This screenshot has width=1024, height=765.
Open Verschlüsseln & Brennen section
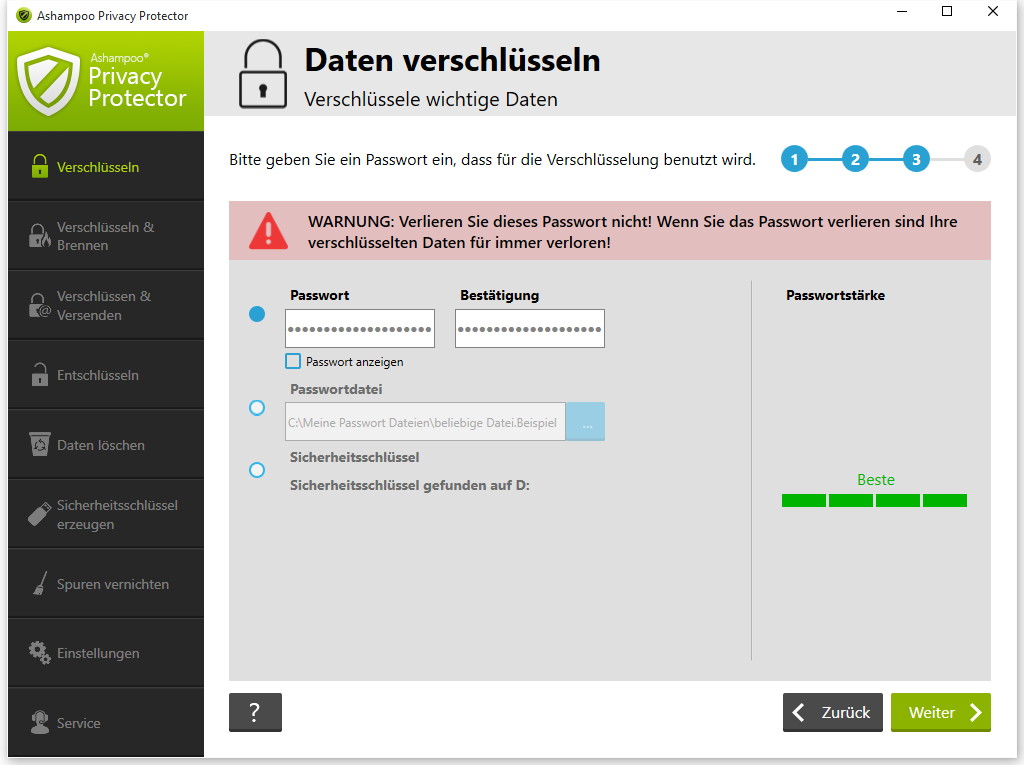click(106, 236)
